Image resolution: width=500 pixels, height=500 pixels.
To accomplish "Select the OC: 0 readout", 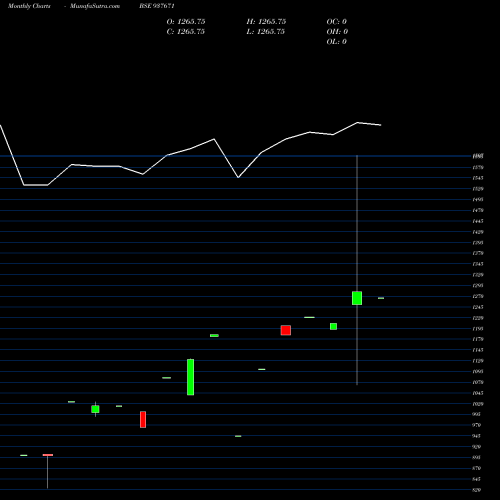I will coord(337,22).
